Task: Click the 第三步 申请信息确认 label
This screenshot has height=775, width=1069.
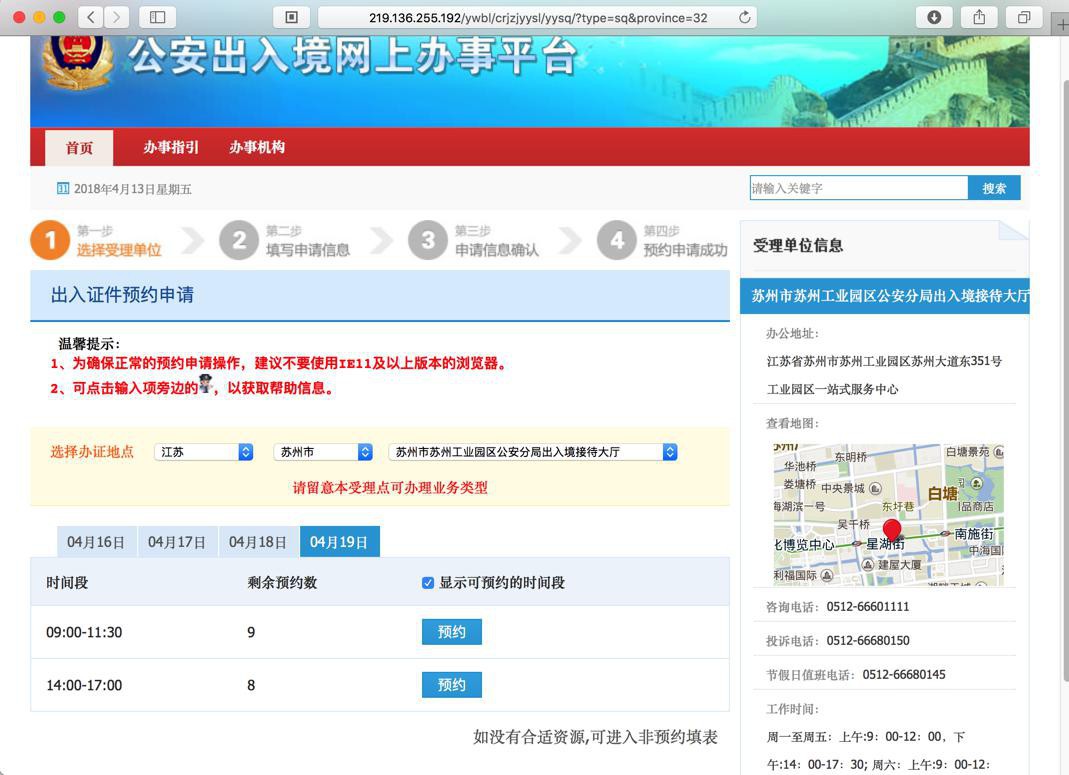Action: 496,241
